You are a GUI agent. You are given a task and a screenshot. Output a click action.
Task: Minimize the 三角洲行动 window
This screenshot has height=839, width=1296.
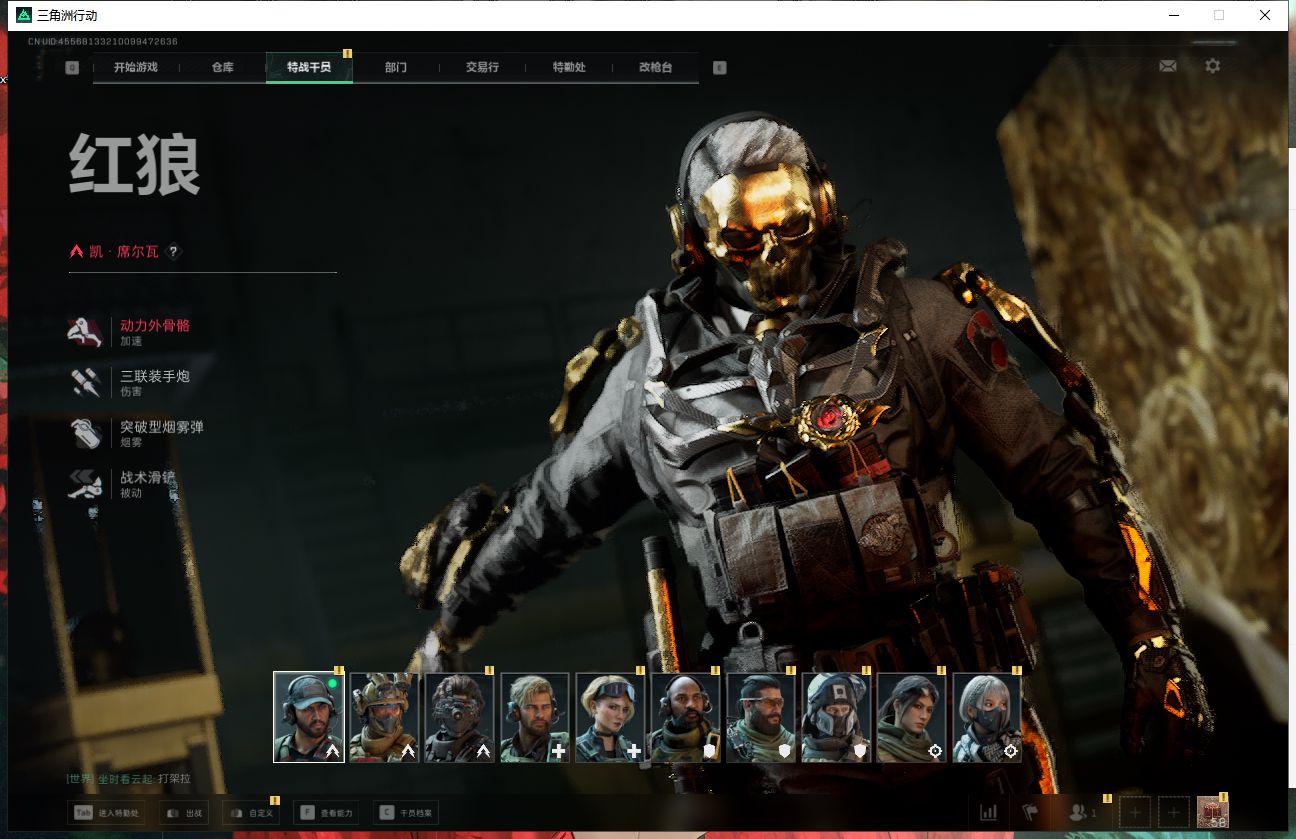1172,15
